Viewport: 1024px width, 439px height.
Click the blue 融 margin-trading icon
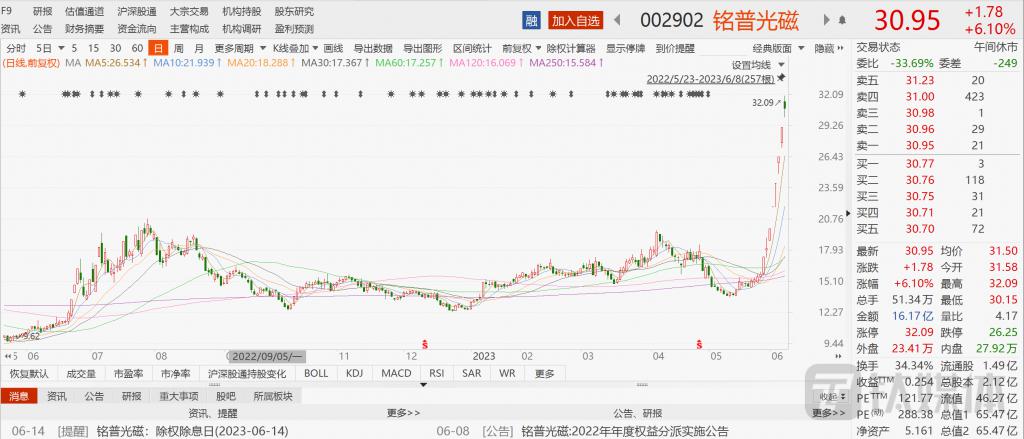coord(532,20)
